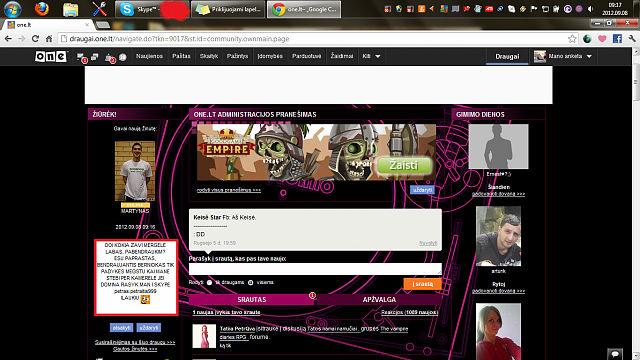Open the Firefox icon in the taskbar
Image resolution: width=640 pixels, height=360 pixels.
[x=42, y=9]
